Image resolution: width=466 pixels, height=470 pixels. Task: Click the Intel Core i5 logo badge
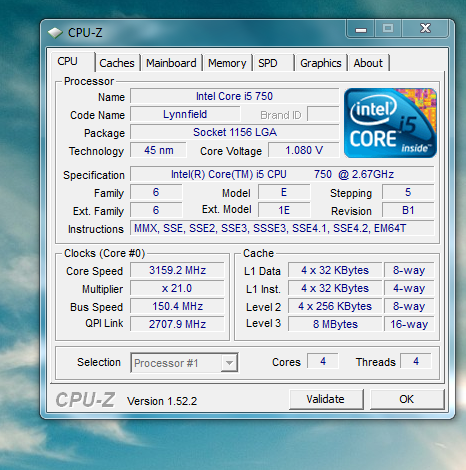point(390,123)
